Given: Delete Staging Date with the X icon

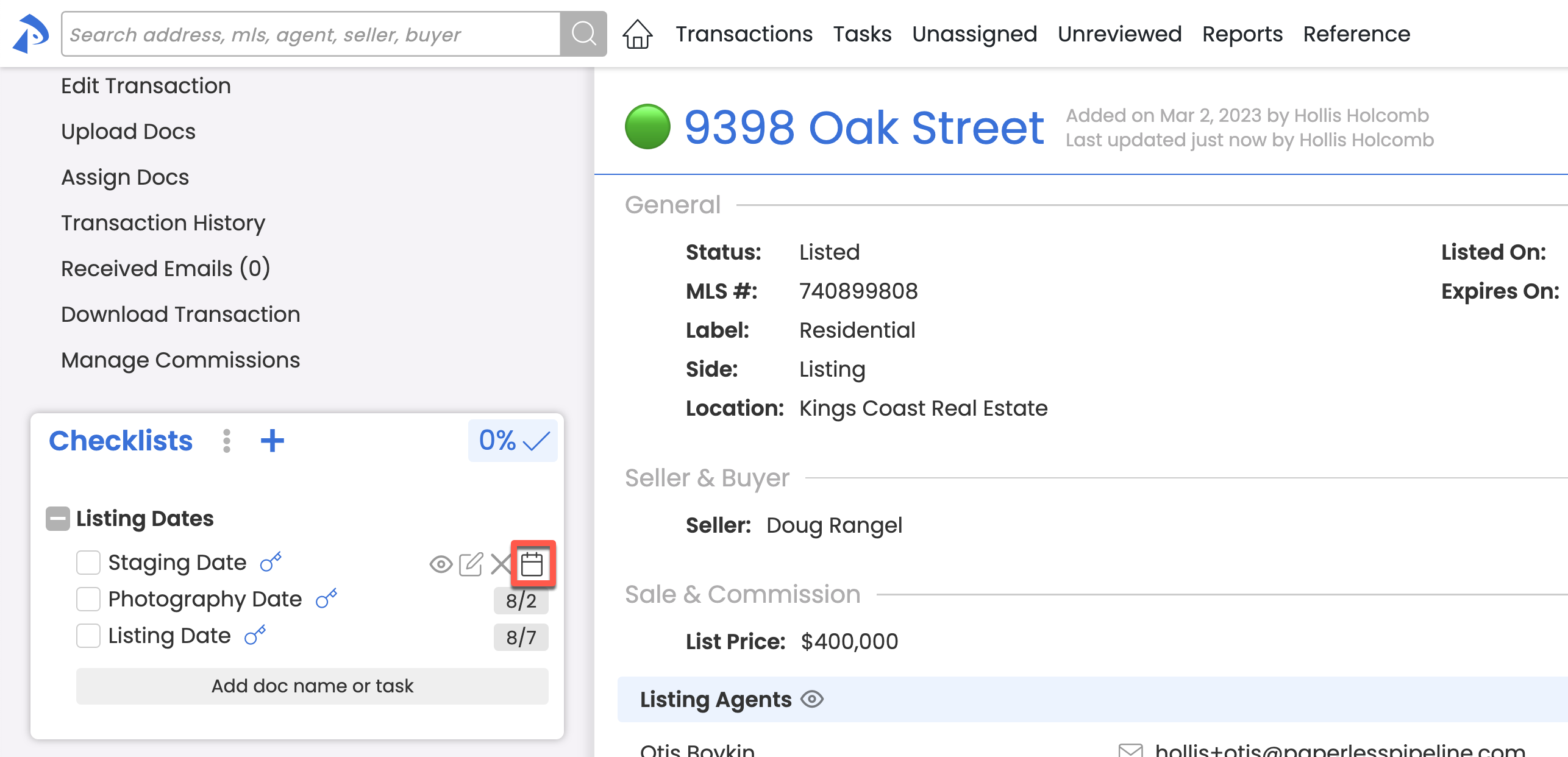Looking at the screenshot, I should click(x=501, y=564).
